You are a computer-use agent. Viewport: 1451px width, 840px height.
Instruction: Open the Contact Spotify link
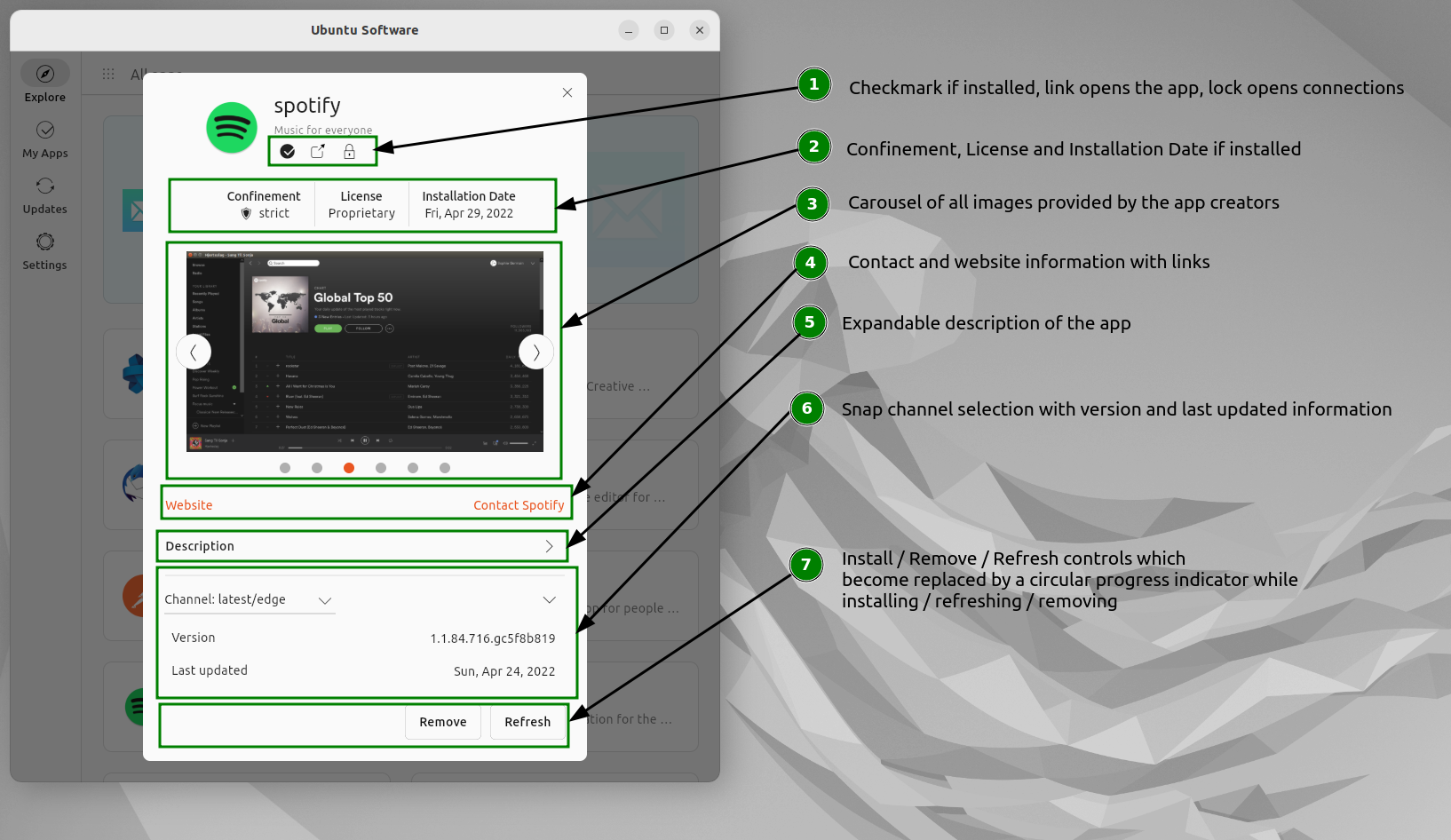click(x=519, y=505)
